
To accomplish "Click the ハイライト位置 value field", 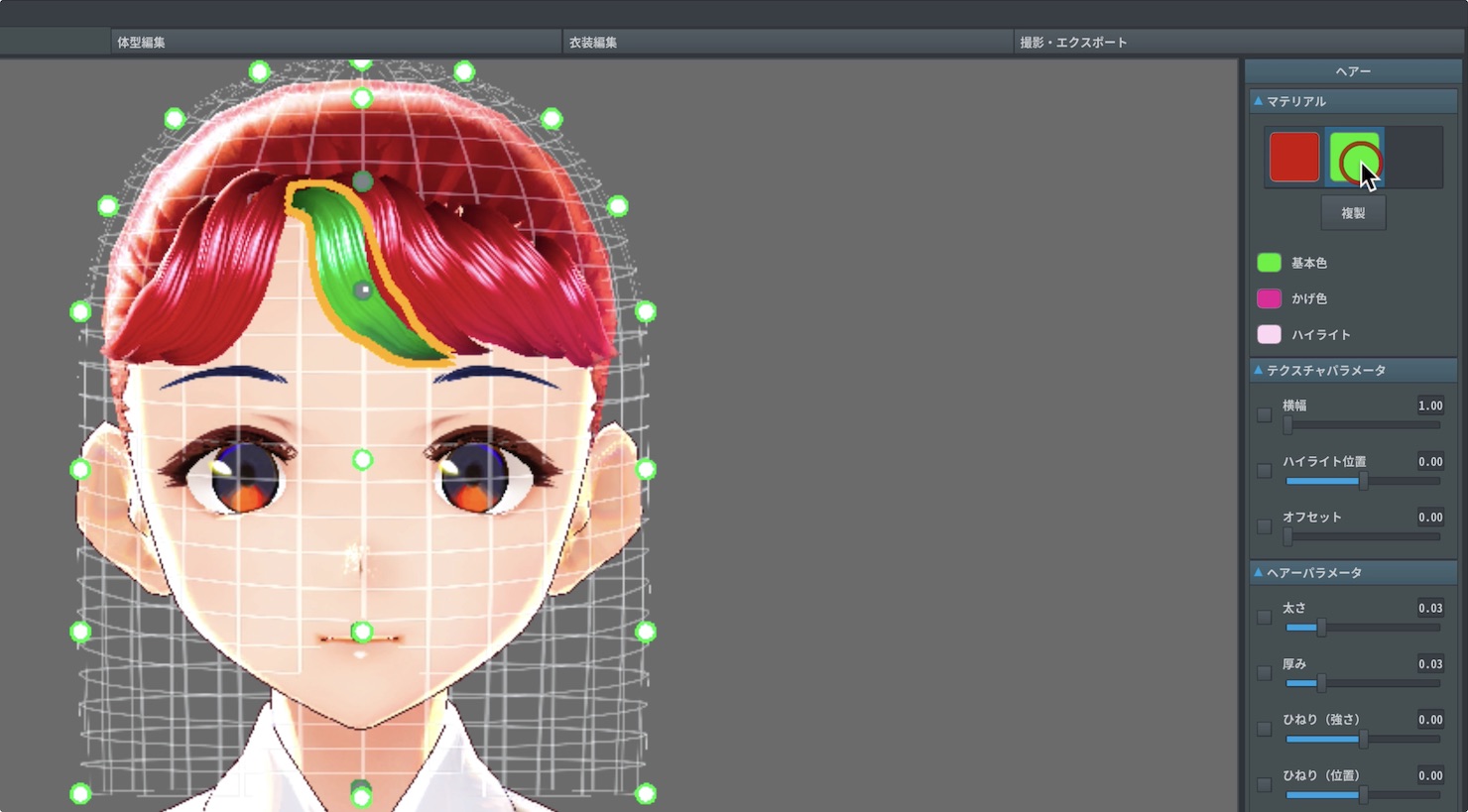I will click(1430, 461).
